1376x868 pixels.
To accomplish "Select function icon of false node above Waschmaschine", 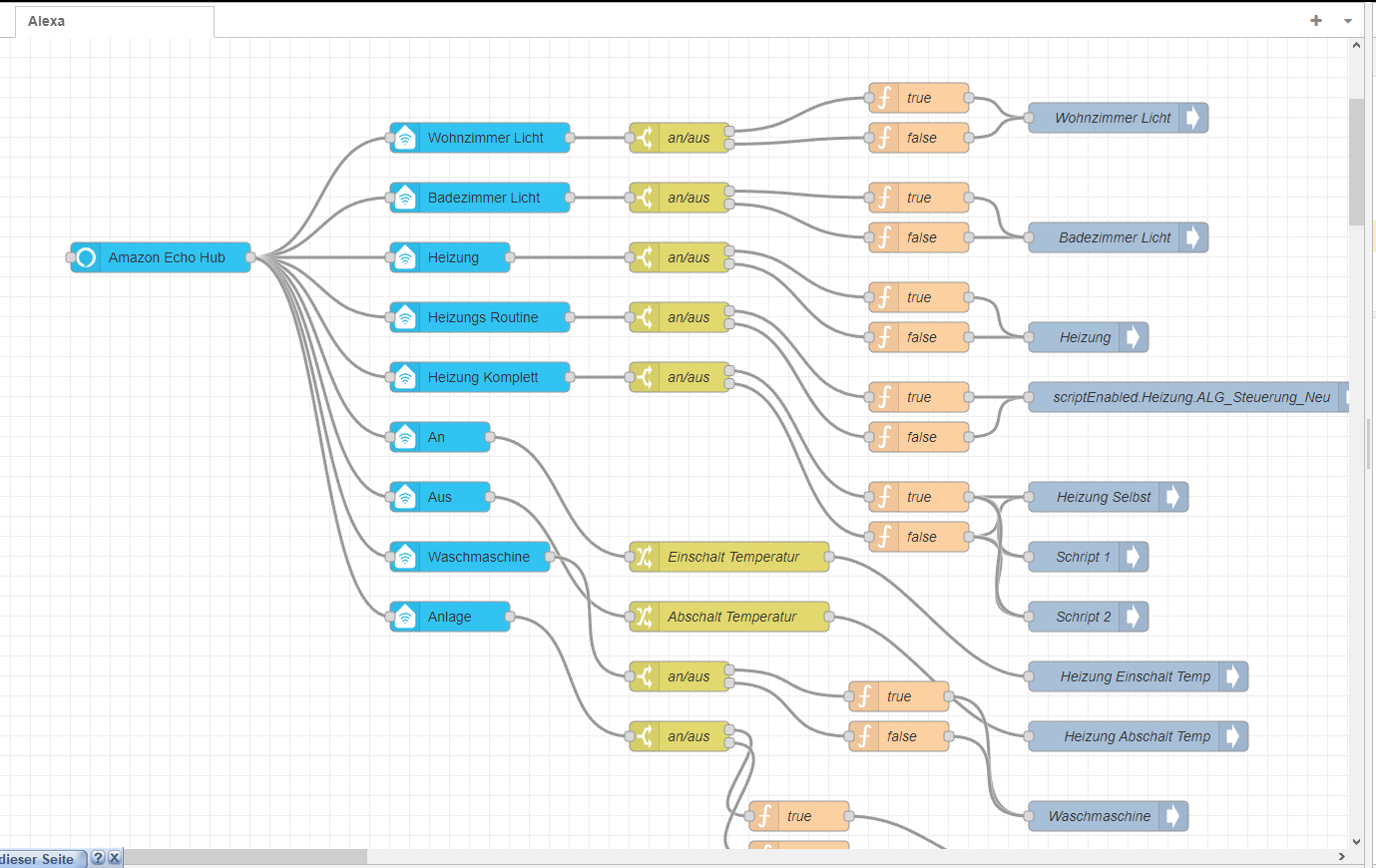I will pyautogui.click(x=864, y=736).
